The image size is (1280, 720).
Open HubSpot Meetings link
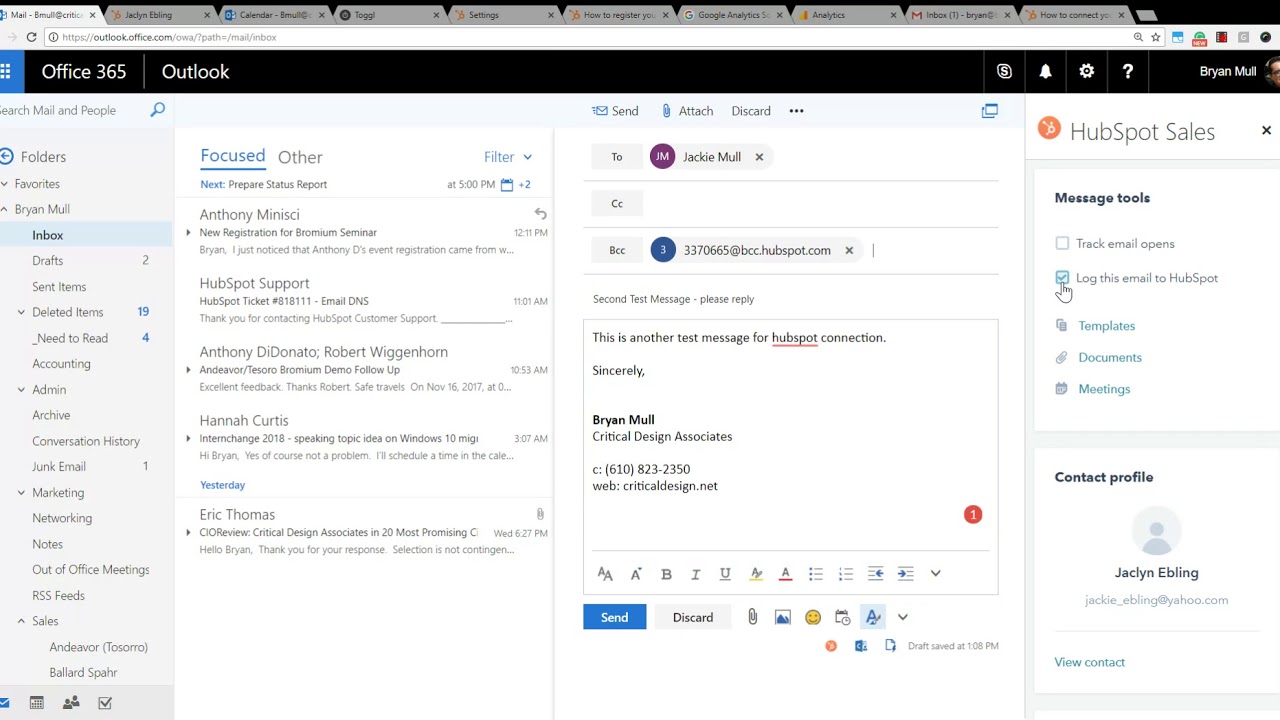click(1104, 389)
